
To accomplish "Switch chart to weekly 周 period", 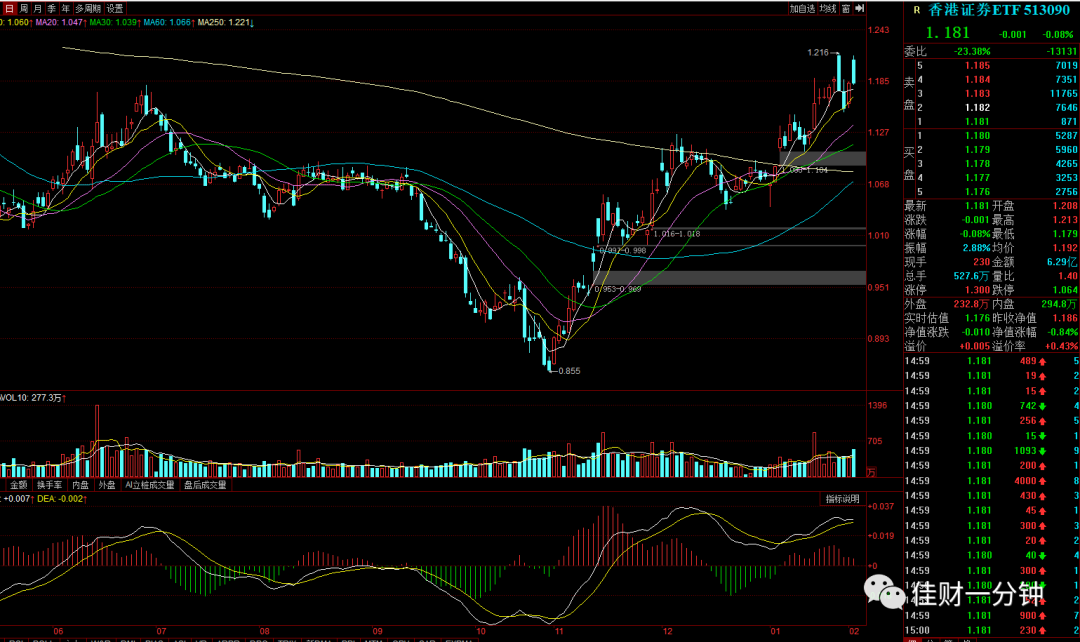I will 23,8.
